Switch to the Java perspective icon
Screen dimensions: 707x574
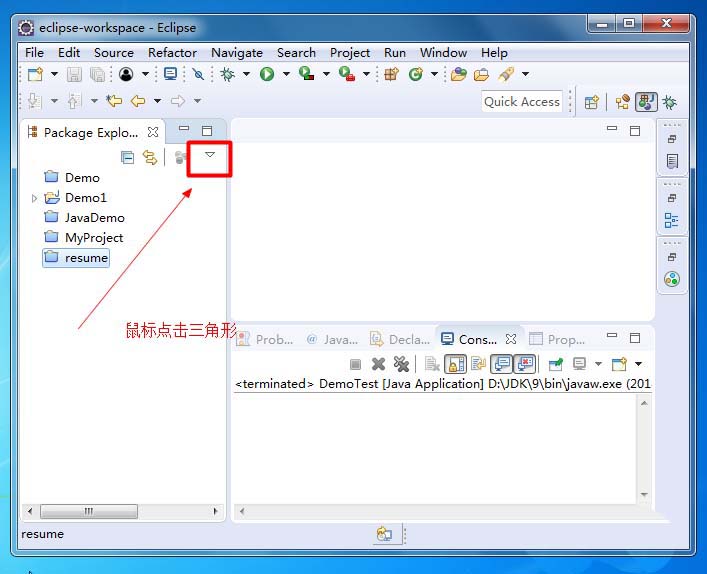pos(646,102)
